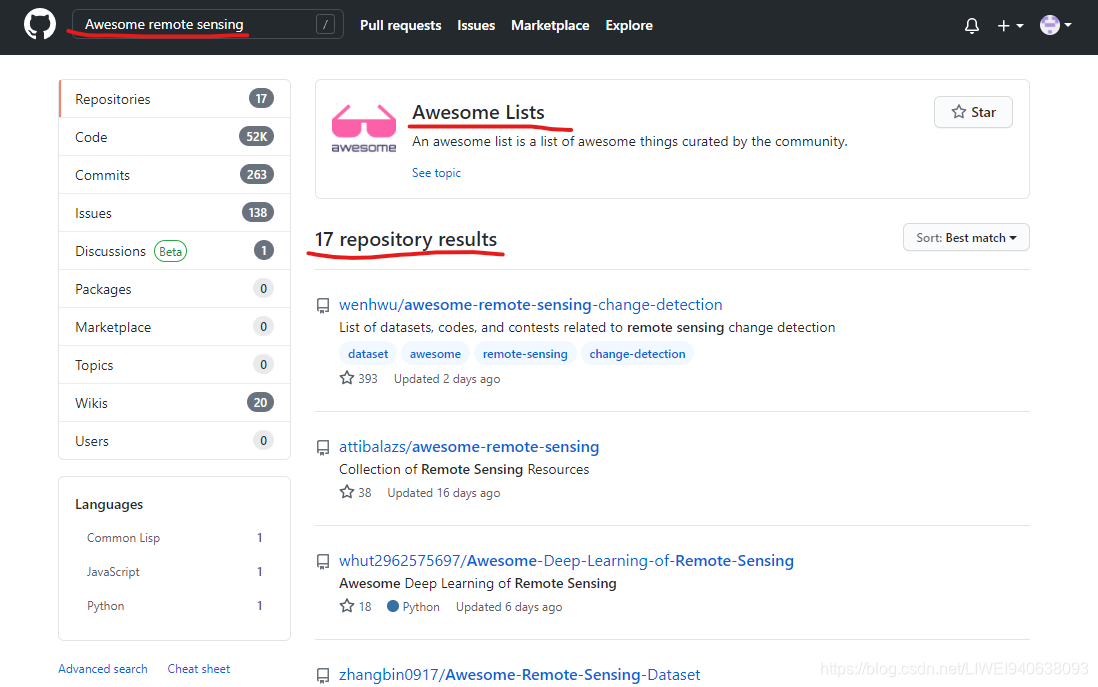The image size is (1098, 687).
Task: Open the Awesome Lists topic title
Action: click(x=478, y=112)
